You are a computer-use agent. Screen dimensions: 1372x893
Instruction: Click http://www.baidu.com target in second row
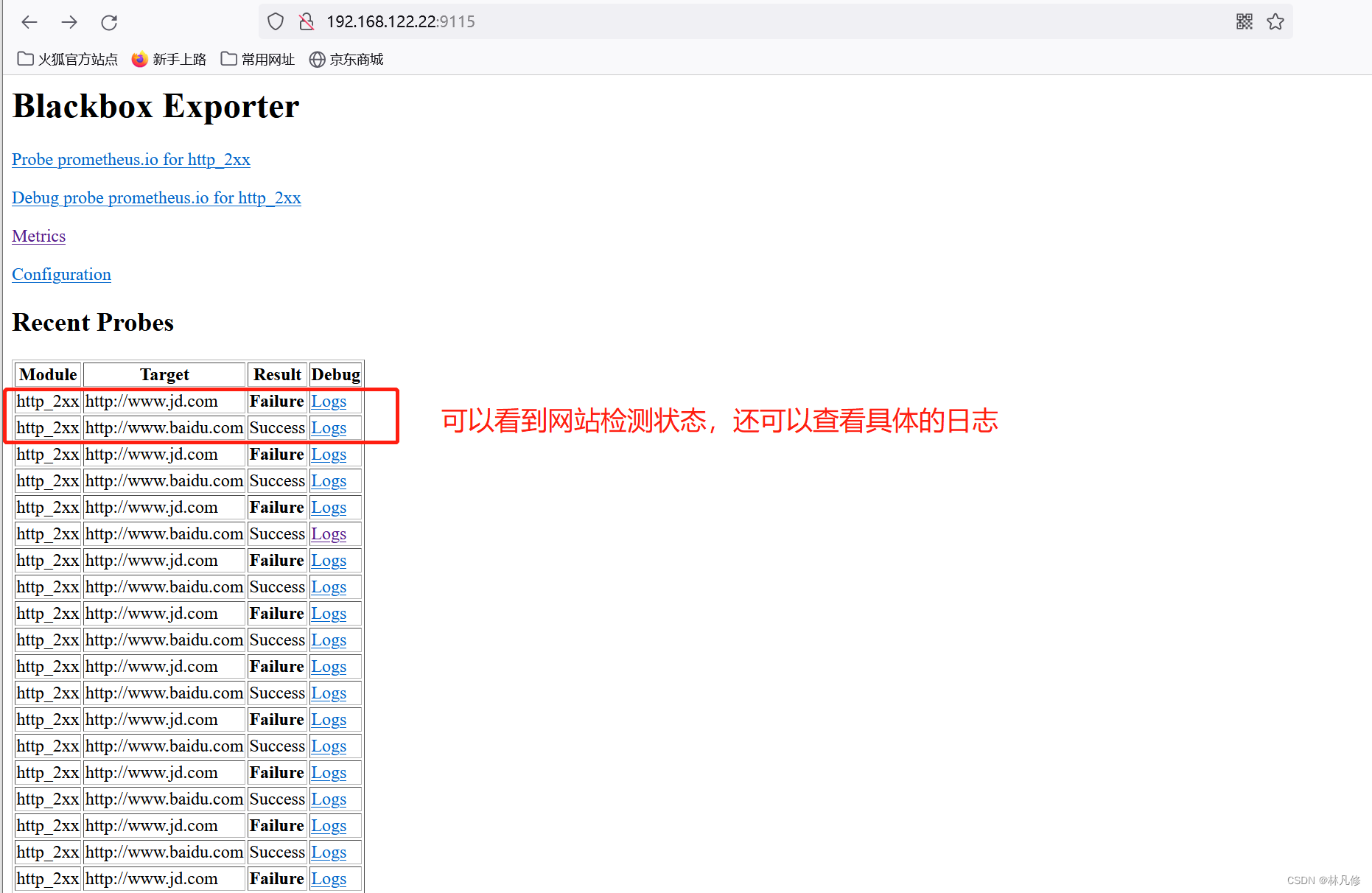pyautogui.click(x=164, y=428)
